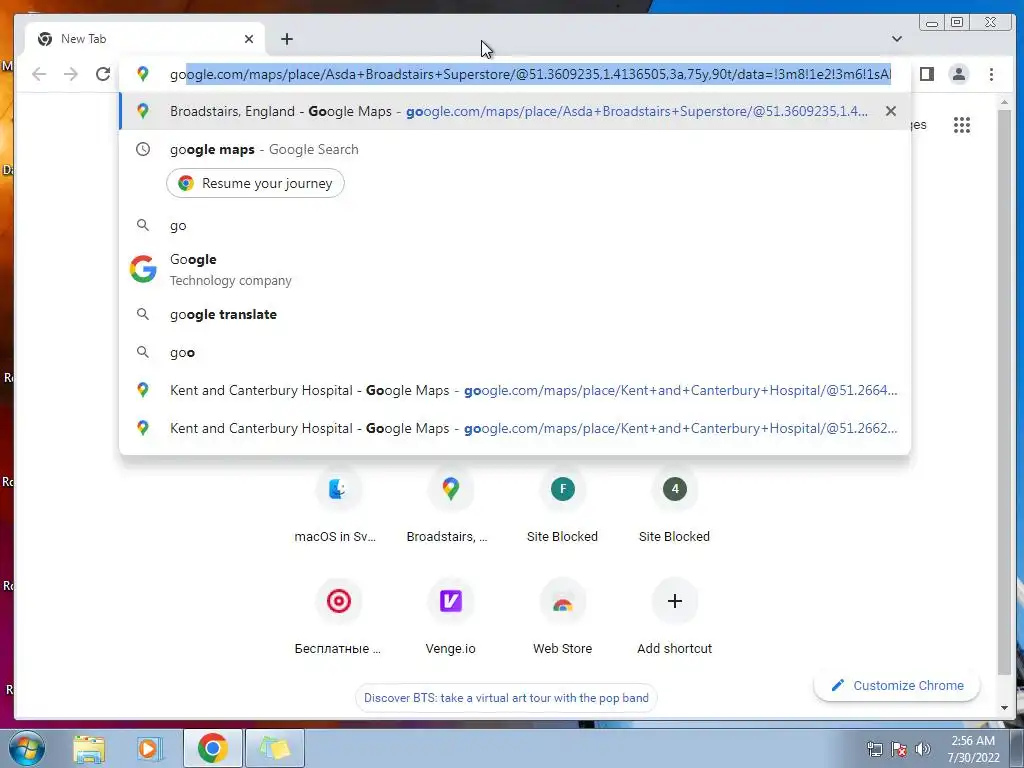Go back with the left arrow
Screen dimensions: 1024x768
(39, 74)
